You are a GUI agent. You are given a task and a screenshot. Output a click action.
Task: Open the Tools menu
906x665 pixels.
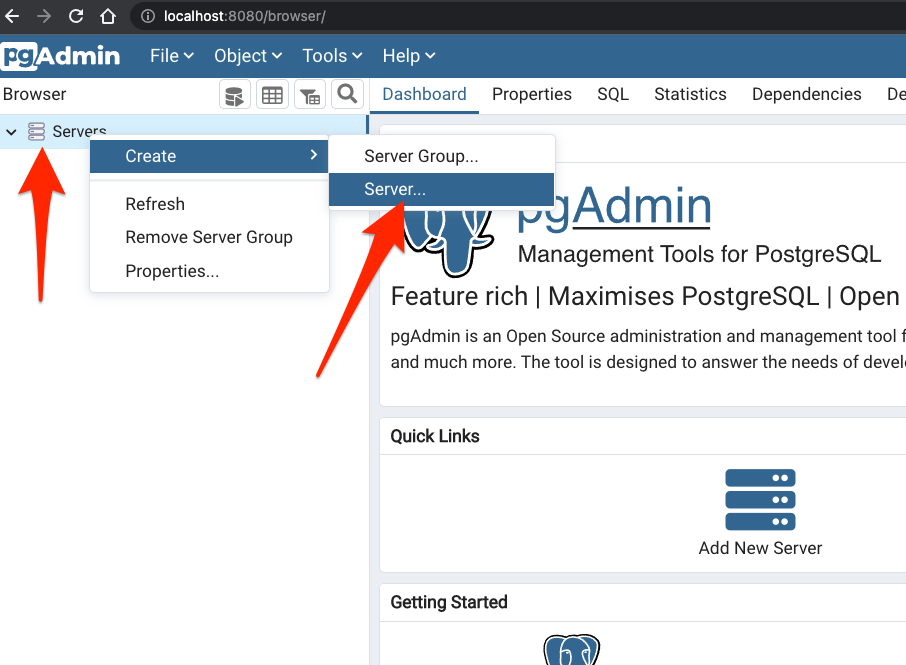click(x=332, y=56)
